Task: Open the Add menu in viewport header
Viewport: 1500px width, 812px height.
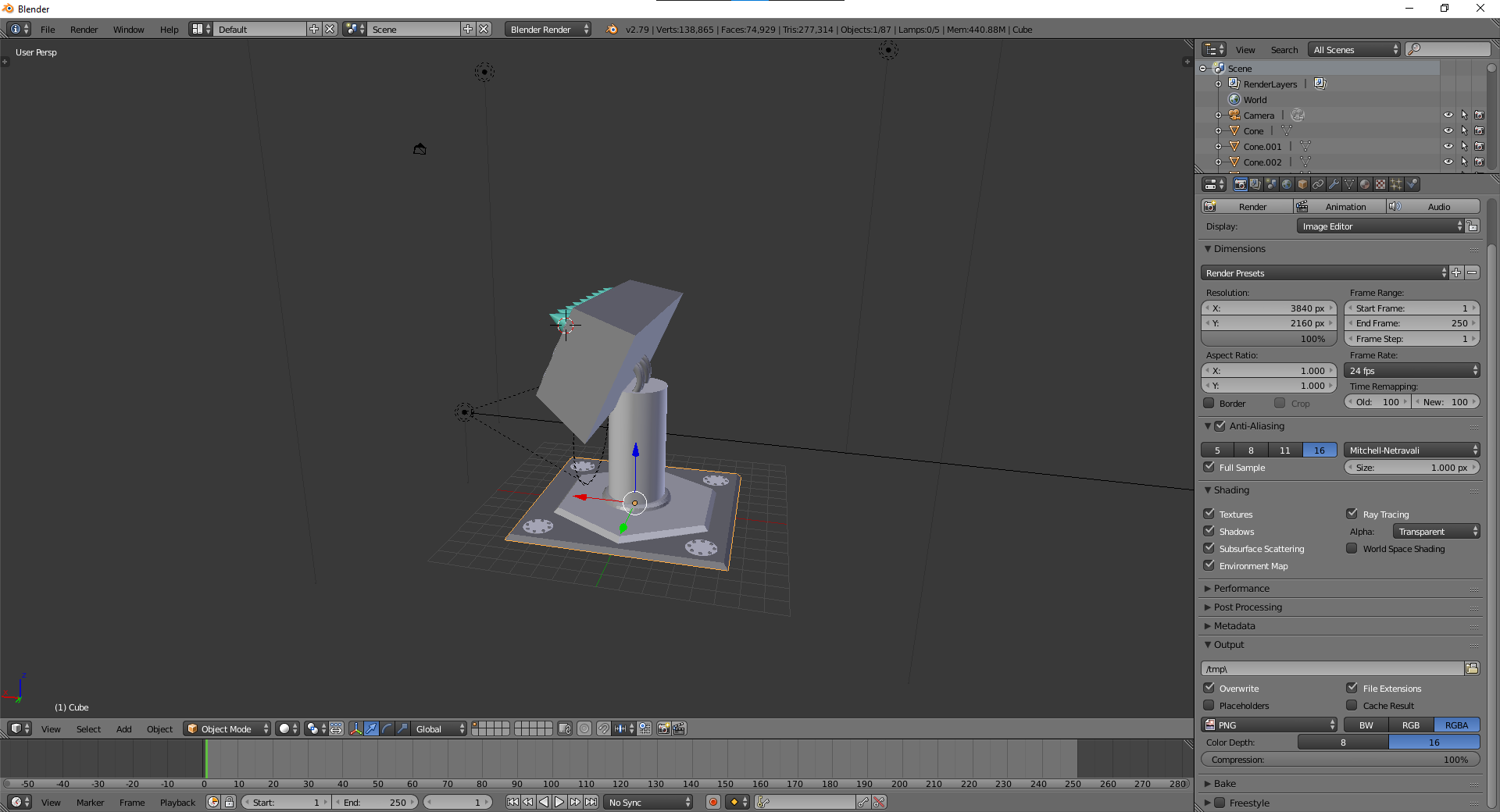Action: point(123,728)
